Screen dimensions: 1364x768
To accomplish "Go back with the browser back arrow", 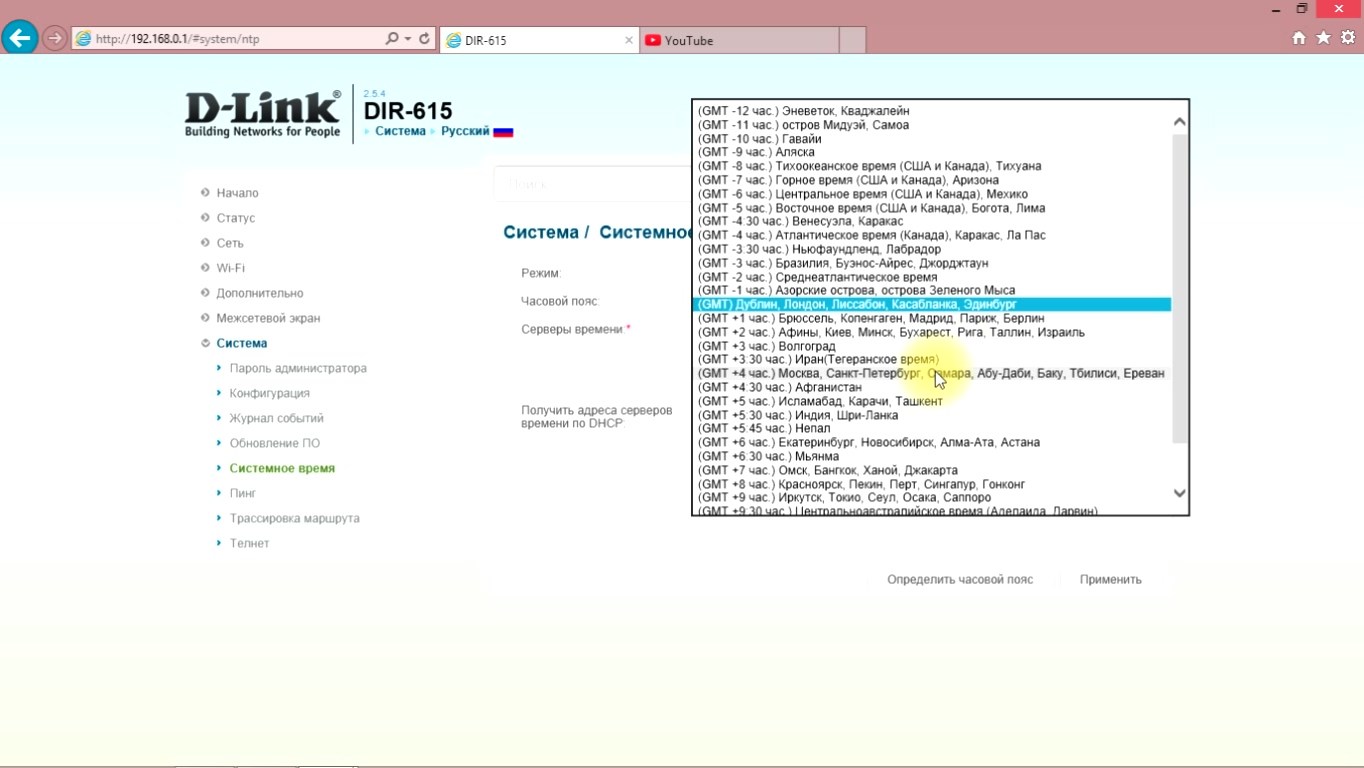I will (20, 38).
